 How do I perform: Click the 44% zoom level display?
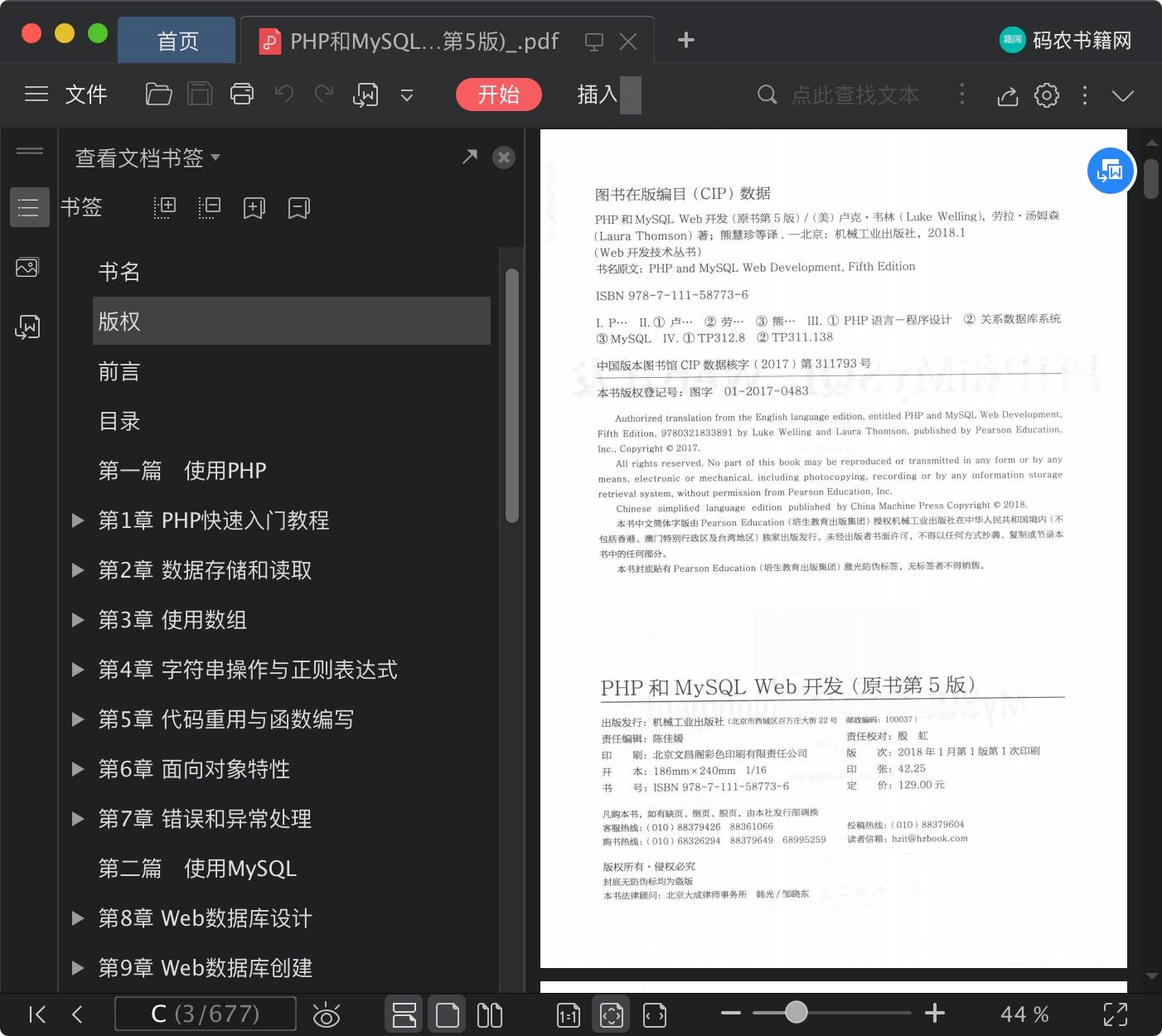click(1025, 1014)
